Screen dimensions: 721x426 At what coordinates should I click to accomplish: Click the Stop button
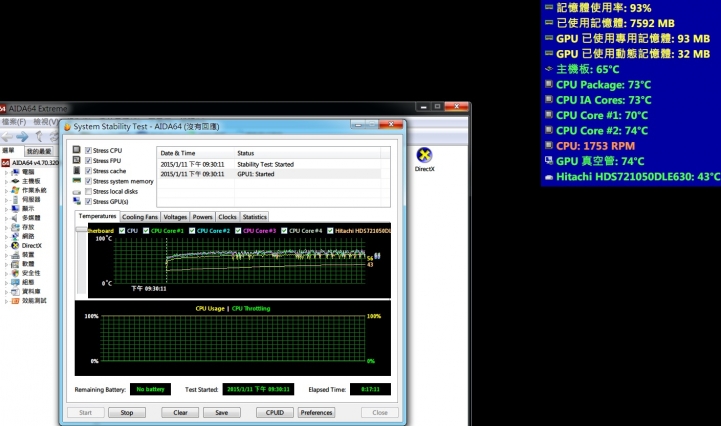pyautogui.click(x=127, y=413)
